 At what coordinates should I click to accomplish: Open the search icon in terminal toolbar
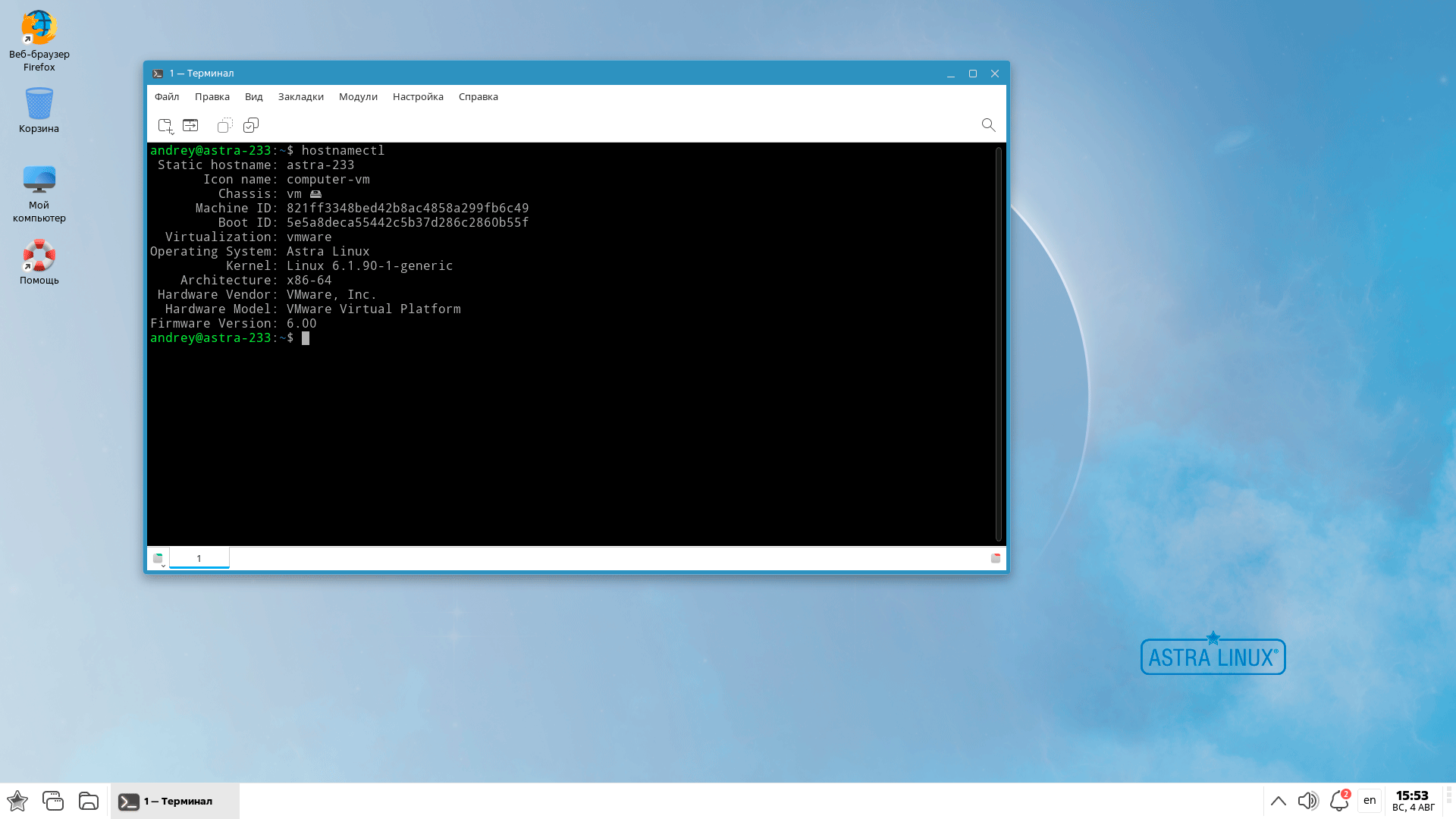(x=989, y=125)
